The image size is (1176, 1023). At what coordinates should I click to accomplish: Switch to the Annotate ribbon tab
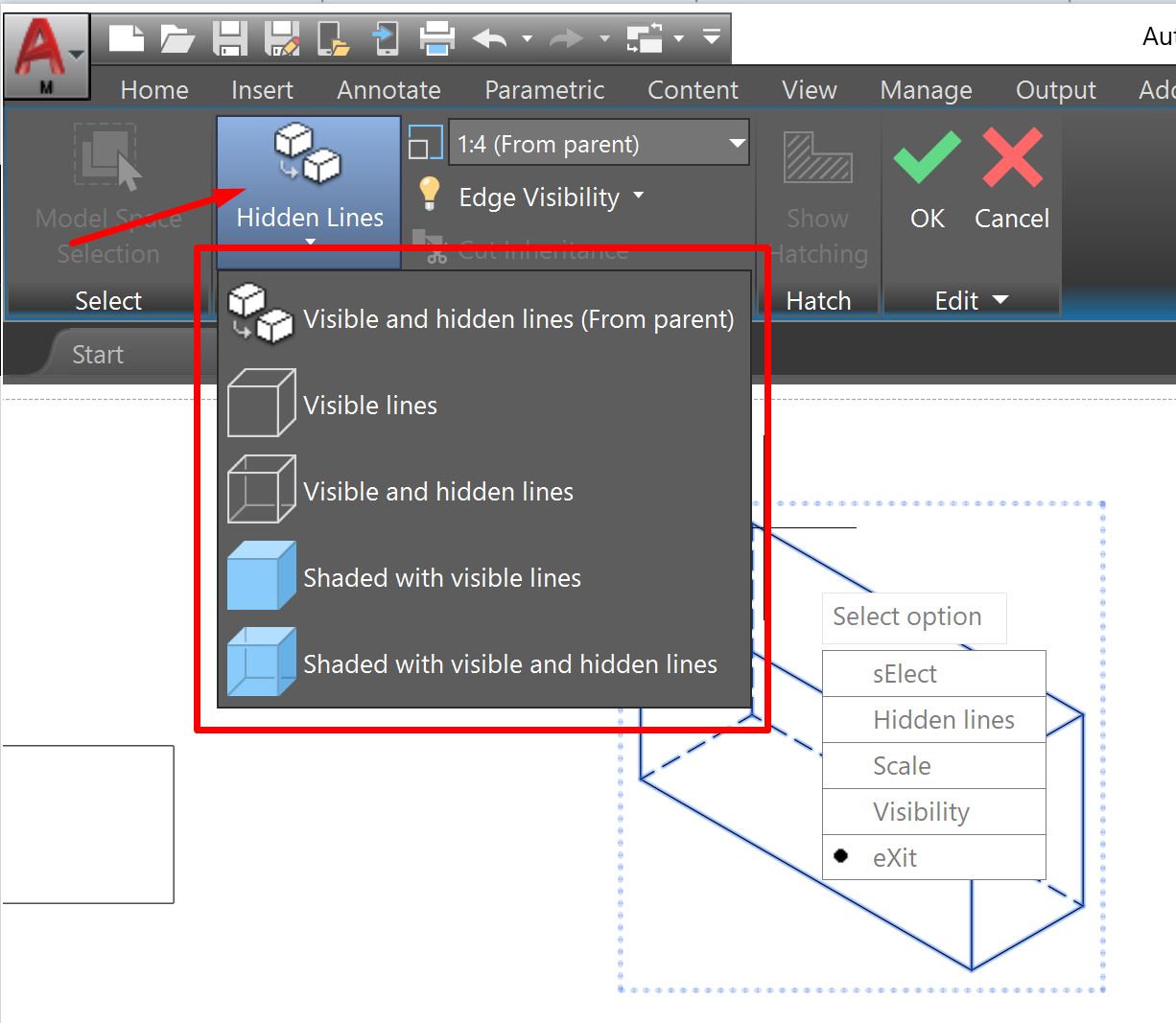(388, 89)
